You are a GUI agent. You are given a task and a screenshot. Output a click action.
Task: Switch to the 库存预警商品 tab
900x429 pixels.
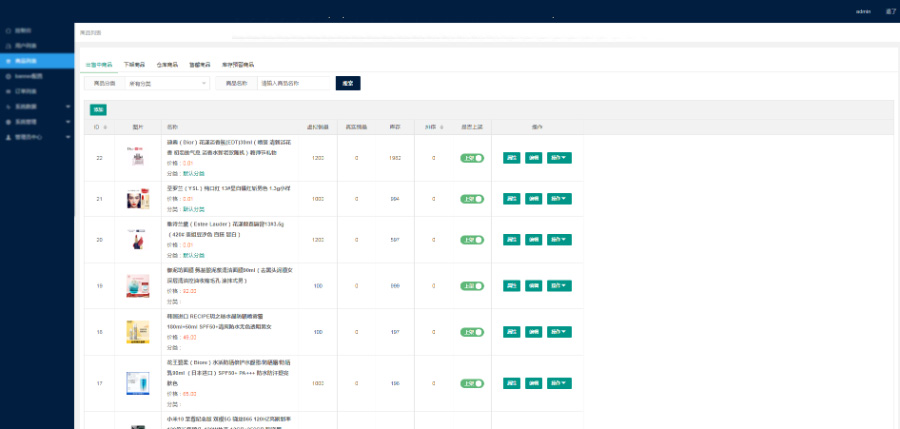tap(238, 64)
